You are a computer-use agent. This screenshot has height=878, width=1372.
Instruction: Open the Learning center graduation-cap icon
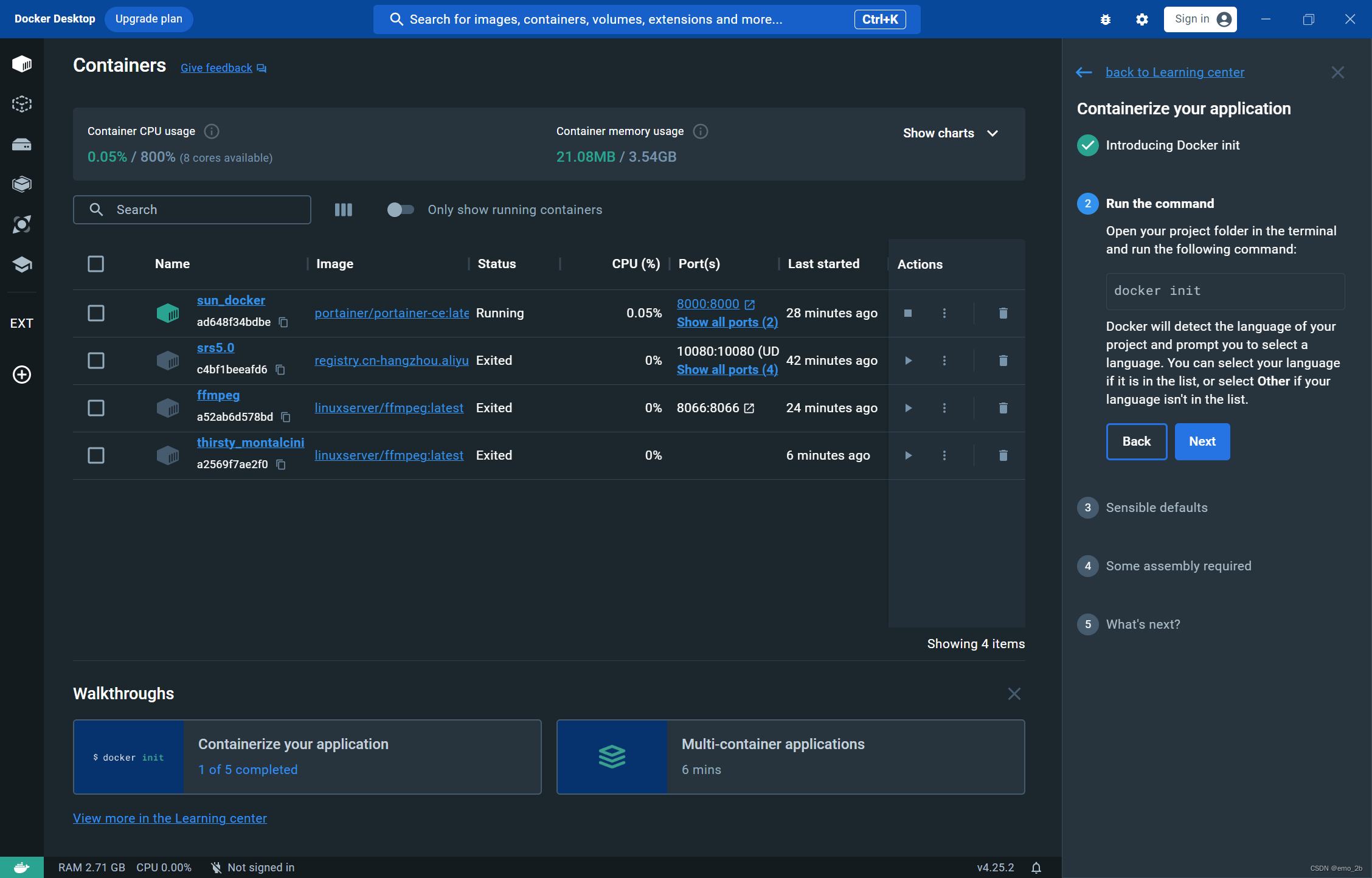22,264
